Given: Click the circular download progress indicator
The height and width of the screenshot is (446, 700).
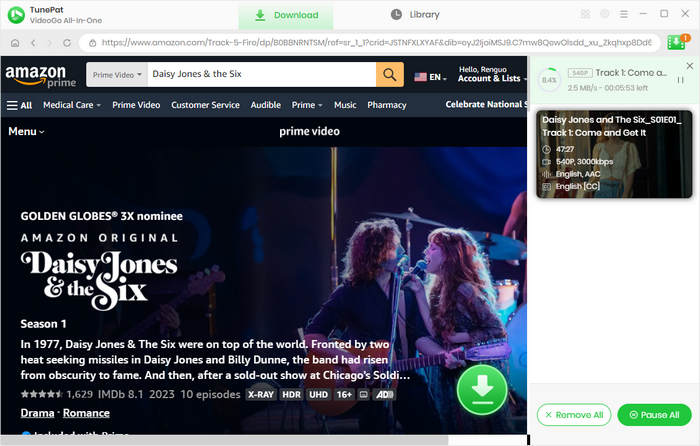Looking at the screenshot, I should 549,80.
